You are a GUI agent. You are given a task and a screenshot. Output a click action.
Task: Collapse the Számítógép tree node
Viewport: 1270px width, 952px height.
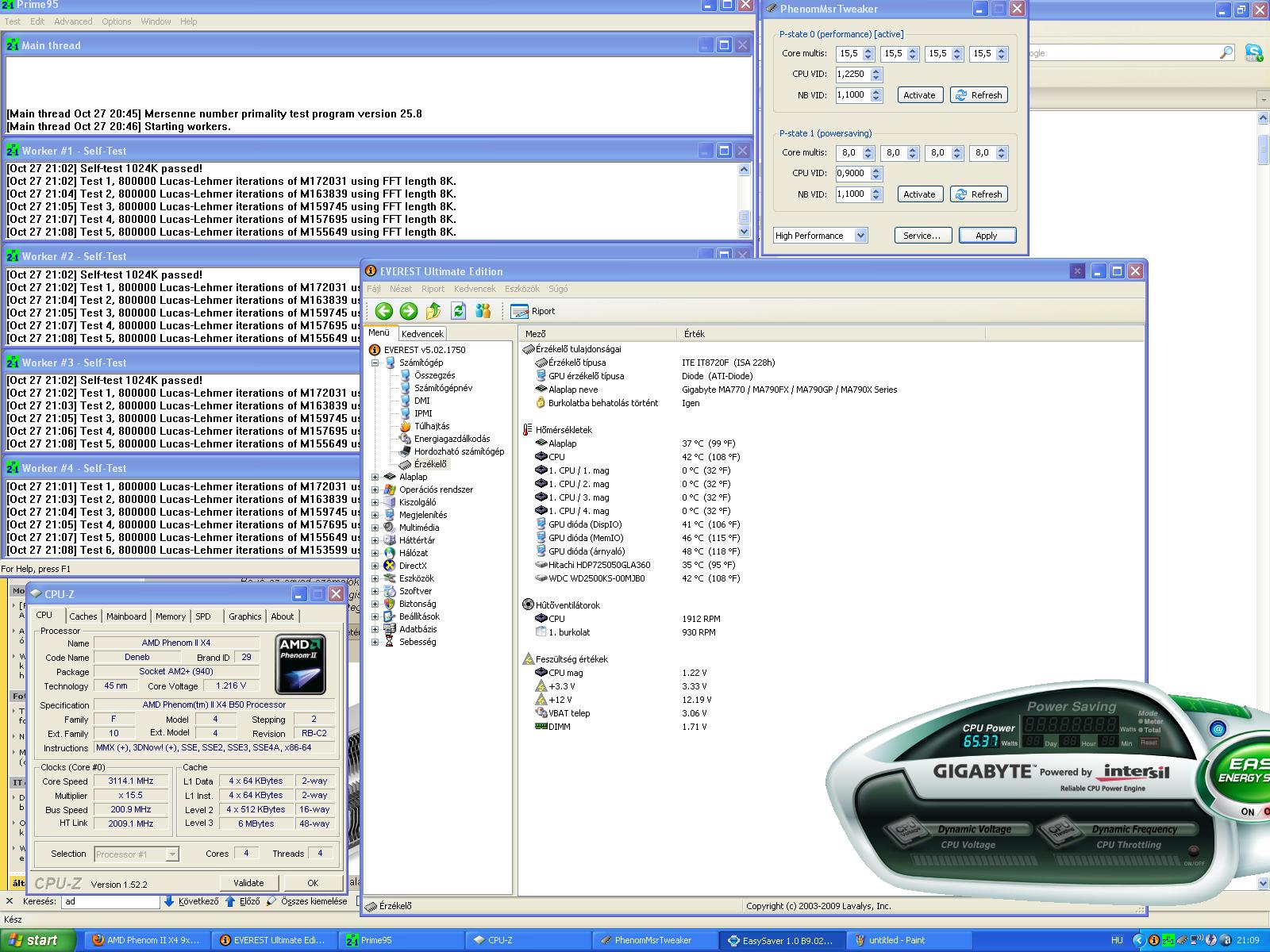(375, 363)
